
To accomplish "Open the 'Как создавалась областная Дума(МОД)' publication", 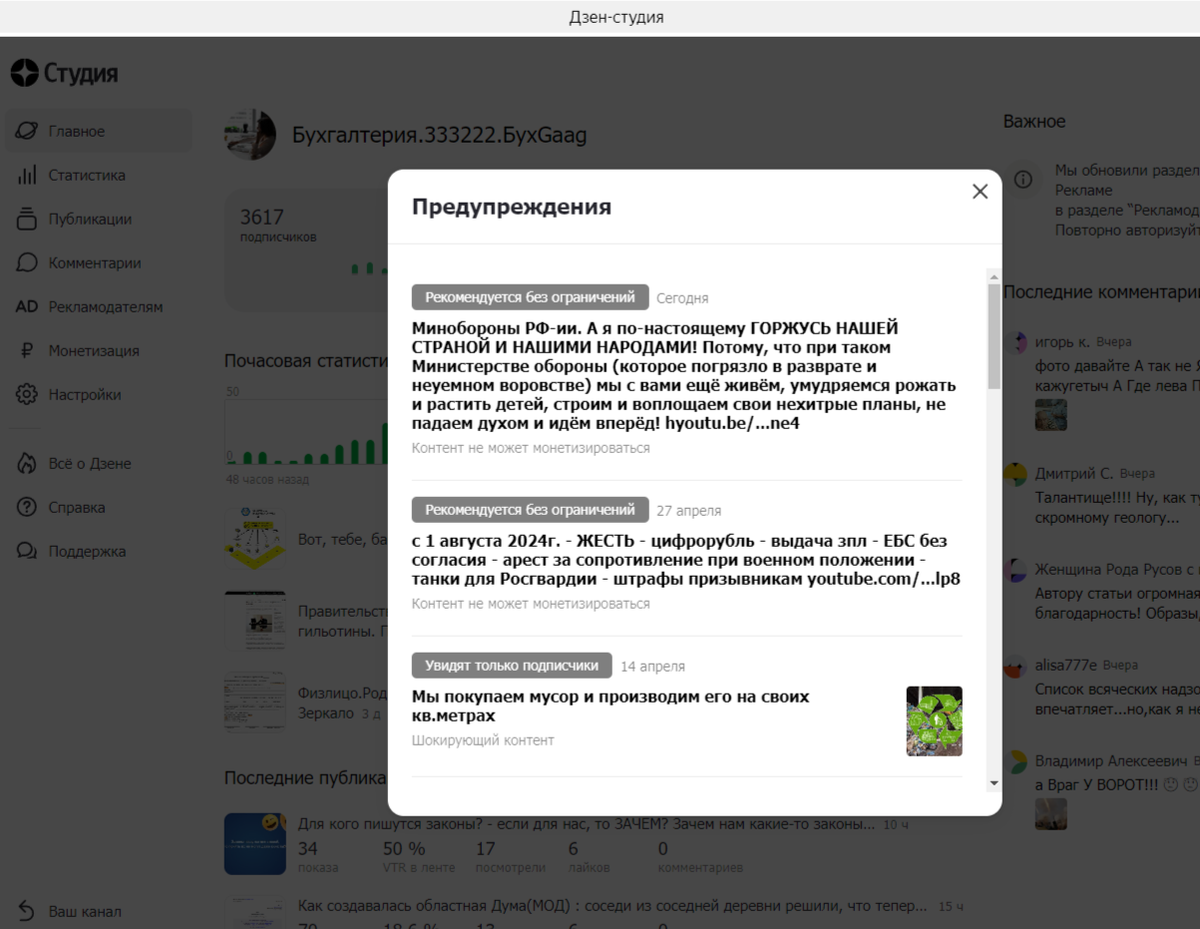I will [x=612, y=906].
